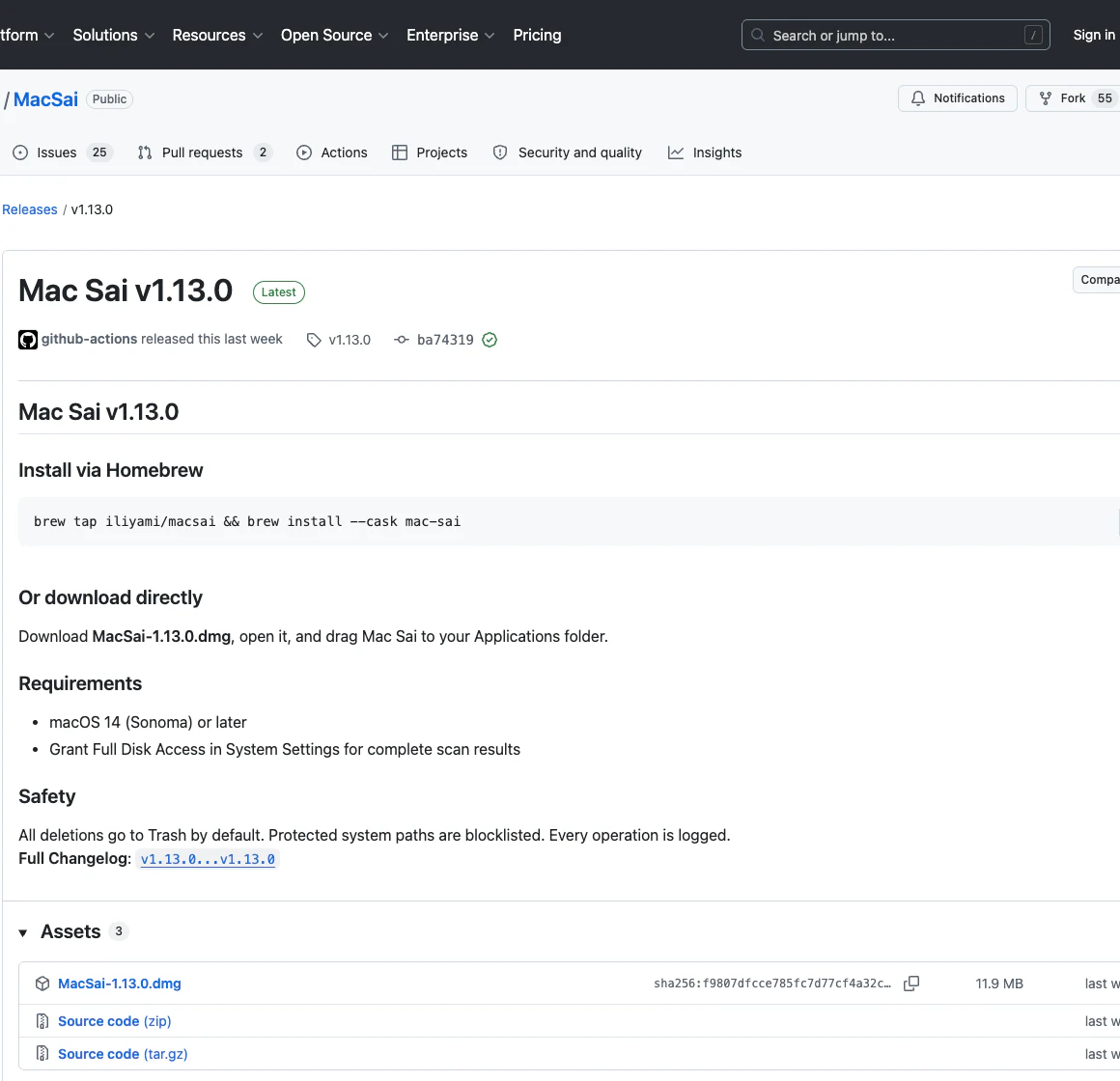
Task: Open the MacSai repository link
Action: click(x=45, y=99)
